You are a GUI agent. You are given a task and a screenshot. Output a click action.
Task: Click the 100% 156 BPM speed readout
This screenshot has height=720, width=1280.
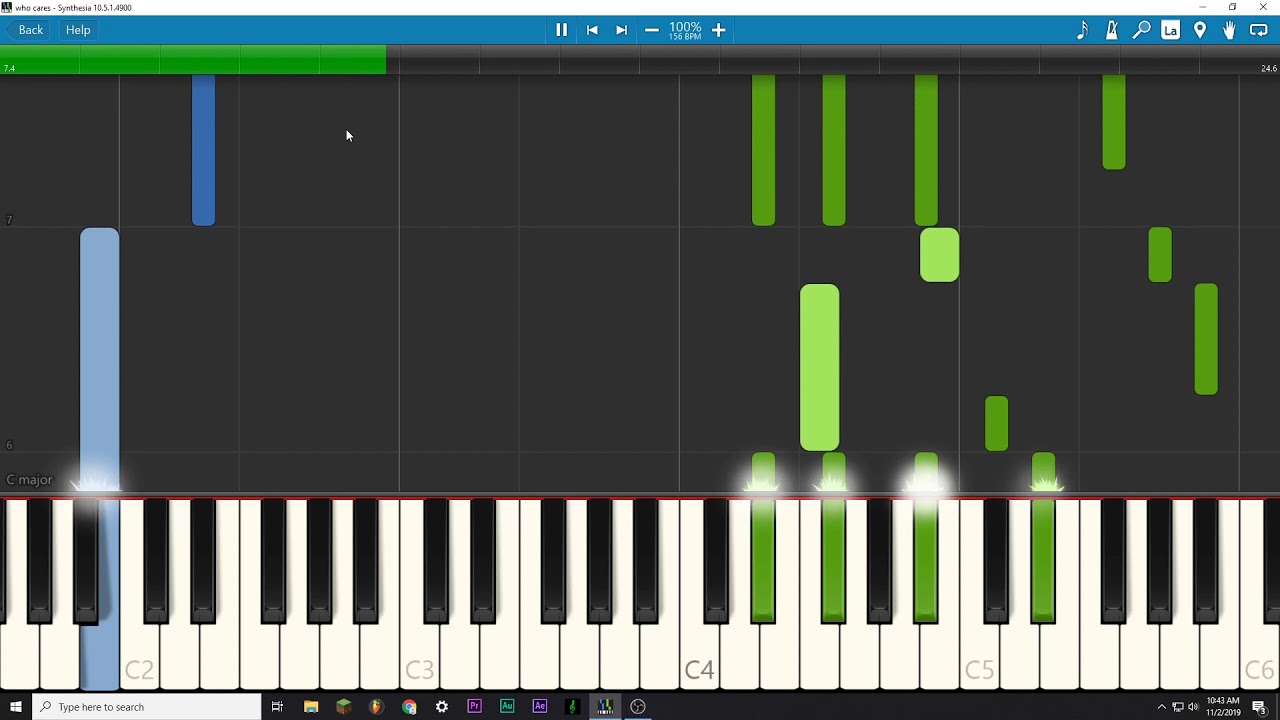click(685, 31)
